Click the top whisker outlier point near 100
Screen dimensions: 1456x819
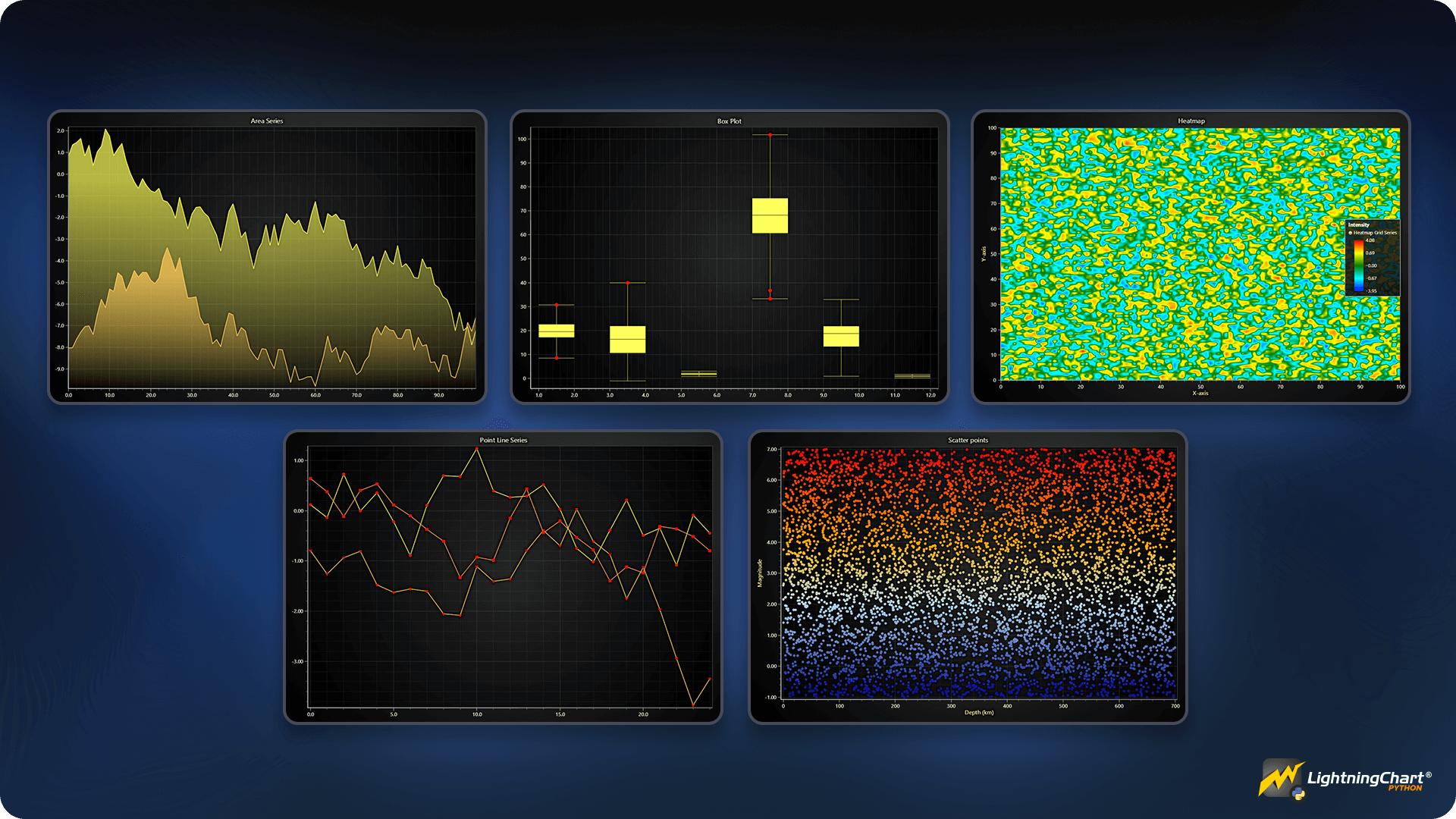(770, 135)
